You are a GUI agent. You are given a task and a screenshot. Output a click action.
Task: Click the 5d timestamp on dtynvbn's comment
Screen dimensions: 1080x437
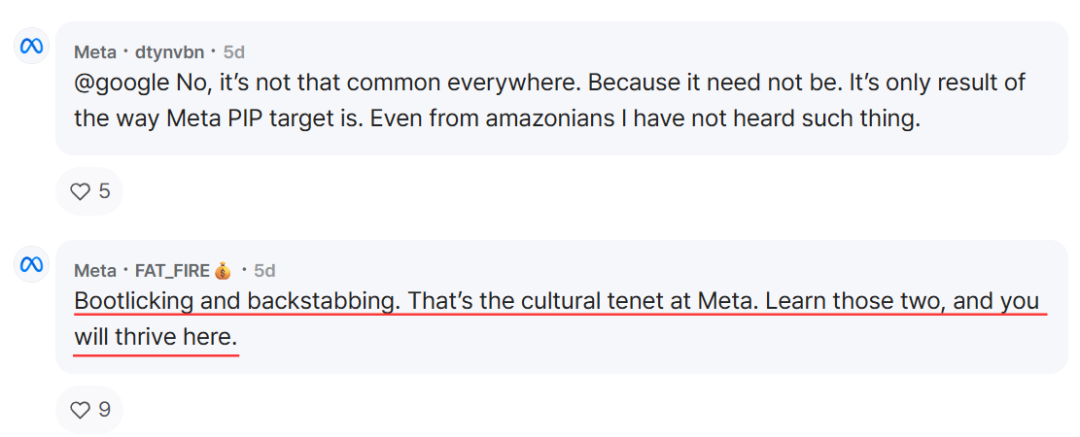tap(234, 52)
